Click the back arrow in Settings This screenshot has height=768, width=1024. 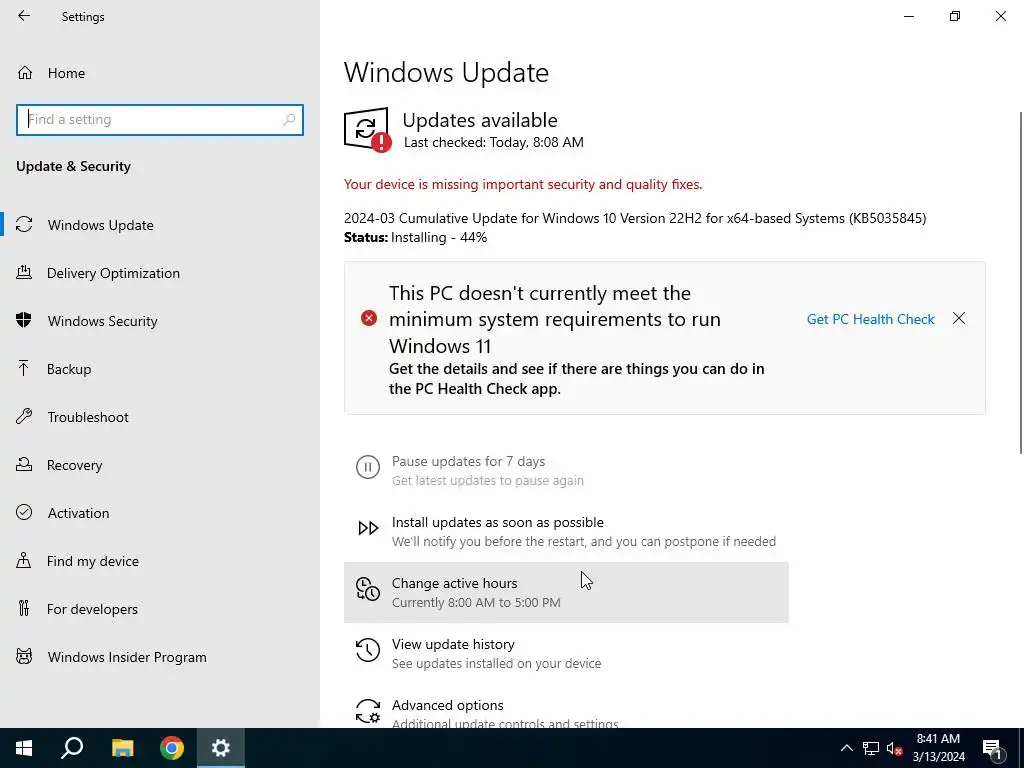(24, 16)
